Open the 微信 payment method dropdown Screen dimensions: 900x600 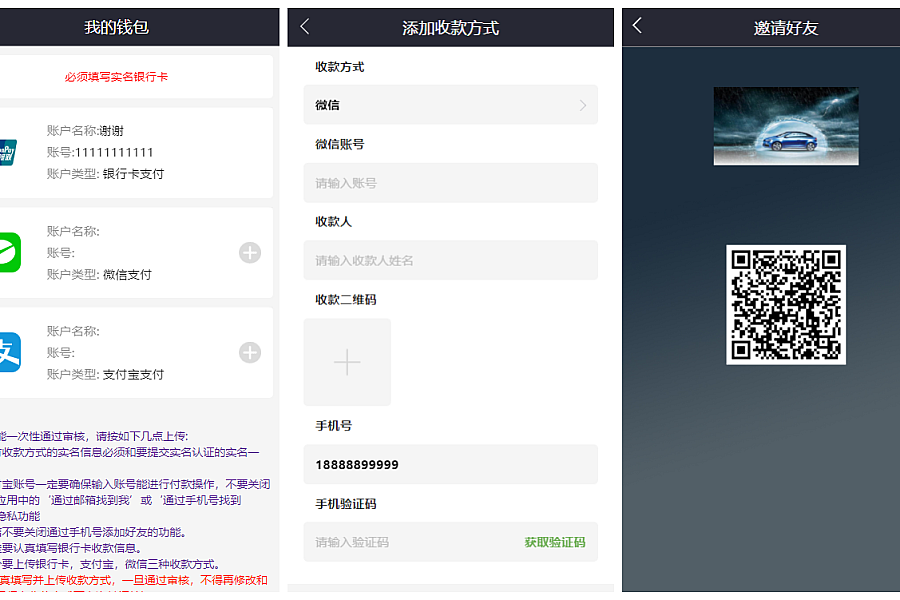click(451, 105)
